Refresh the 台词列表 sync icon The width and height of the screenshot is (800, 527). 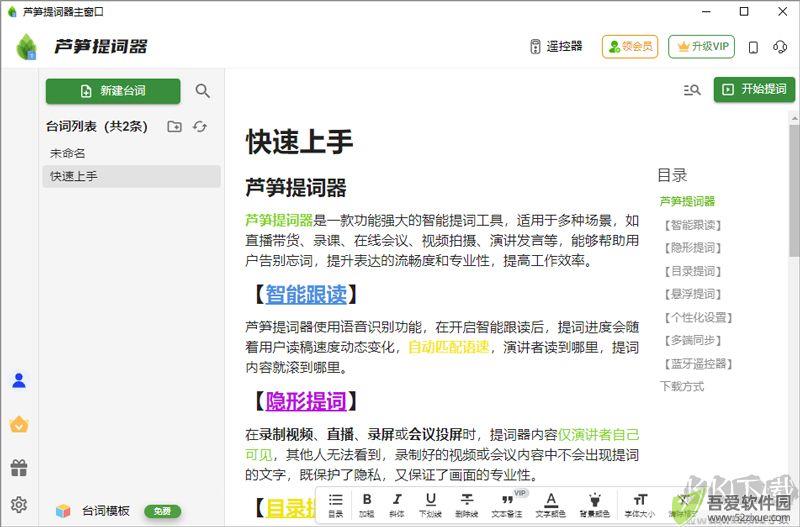199,126
